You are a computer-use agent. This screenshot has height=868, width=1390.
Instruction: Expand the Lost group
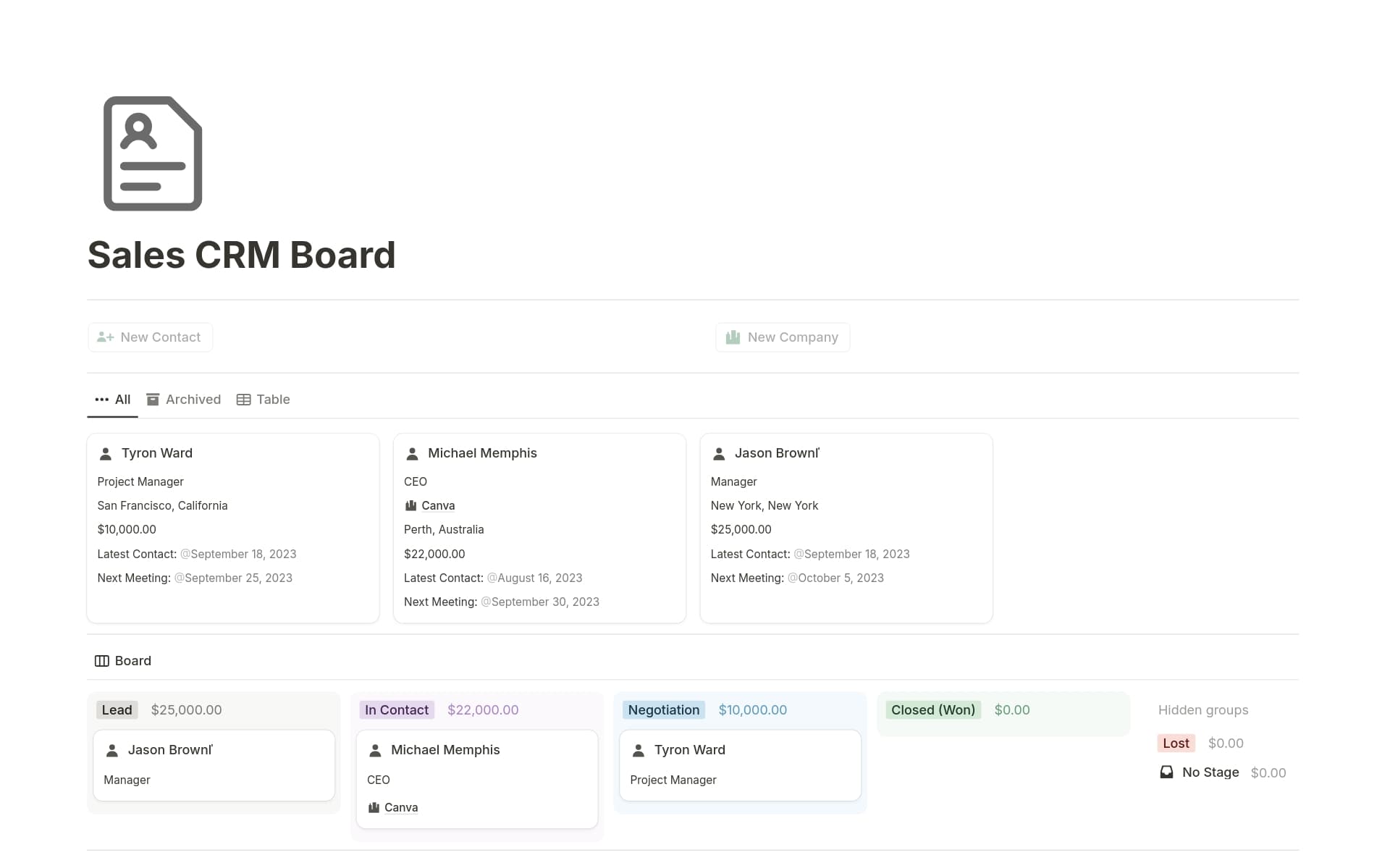tap(1175, 743)
